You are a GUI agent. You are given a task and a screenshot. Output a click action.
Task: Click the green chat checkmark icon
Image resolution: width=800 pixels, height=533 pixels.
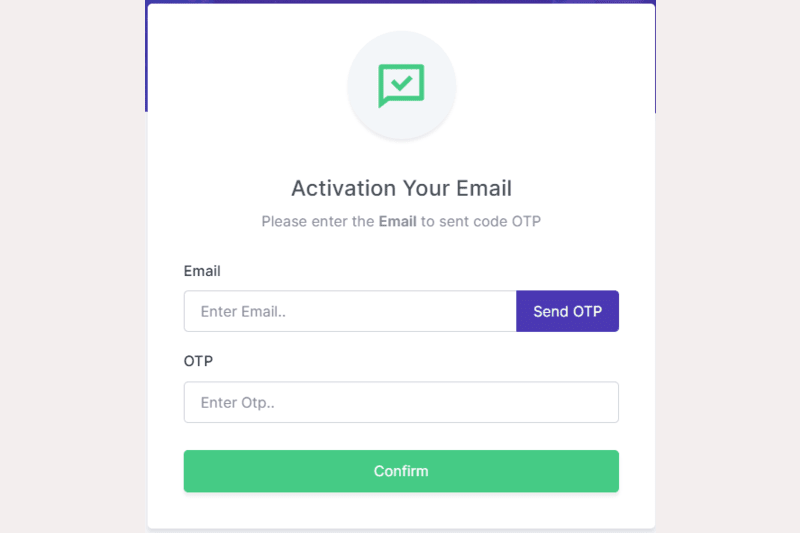point(401,86)
